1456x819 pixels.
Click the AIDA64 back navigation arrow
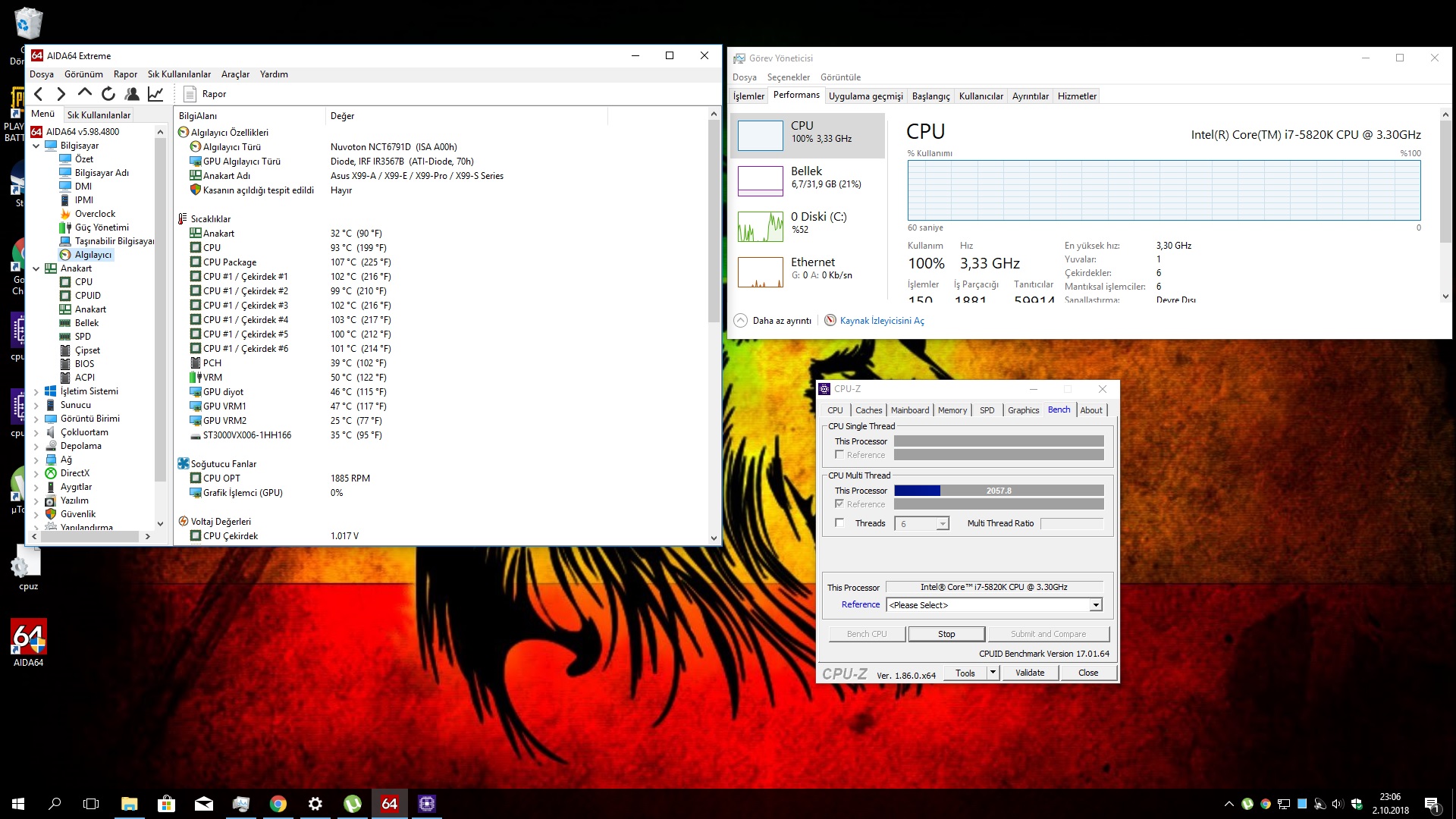click(39, 94)
